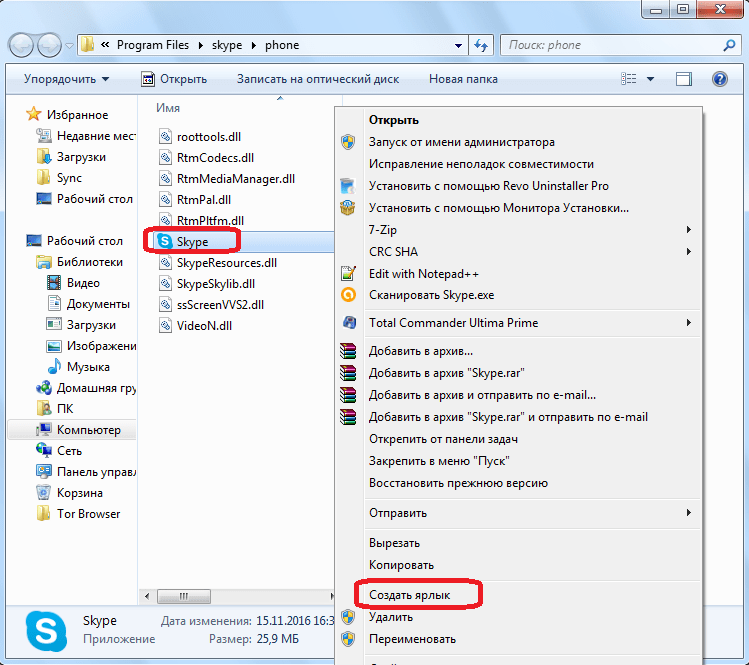749x665 pixels.
Task: Select Sync folder under Избранное
Action: [69, 178]
